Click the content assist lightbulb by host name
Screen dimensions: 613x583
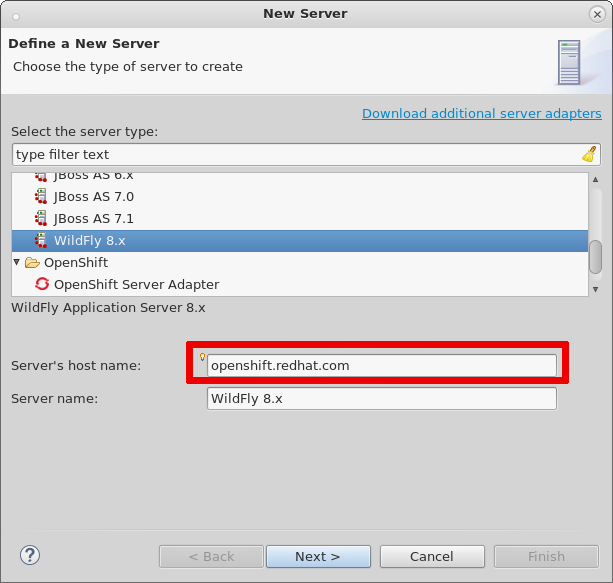(x=202, y=357)
